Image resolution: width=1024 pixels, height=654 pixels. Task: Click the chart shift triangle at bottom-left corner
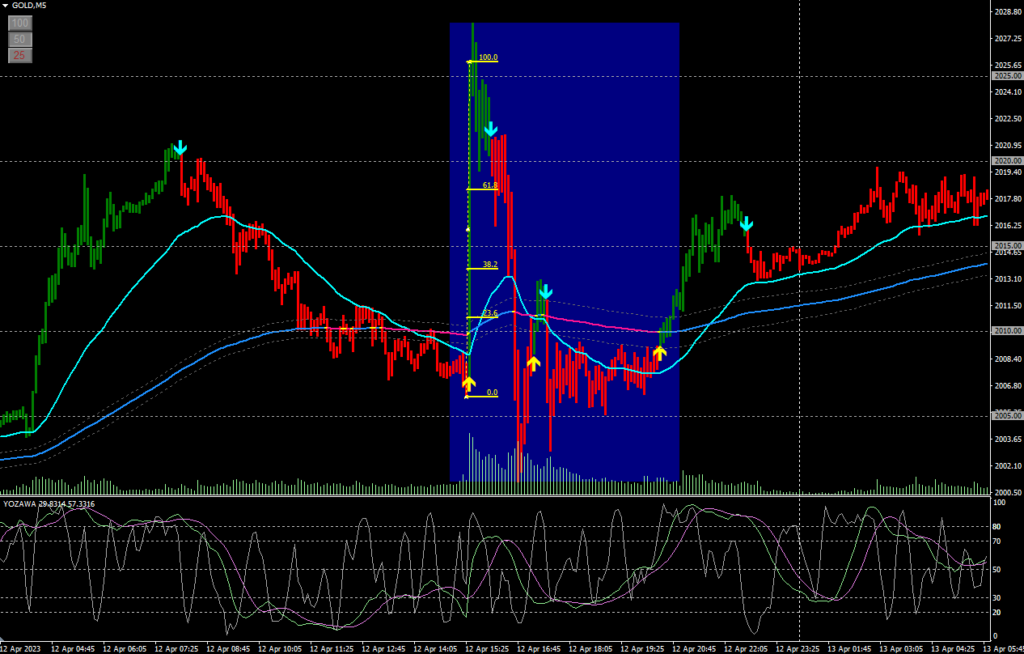tap(3, 640)
